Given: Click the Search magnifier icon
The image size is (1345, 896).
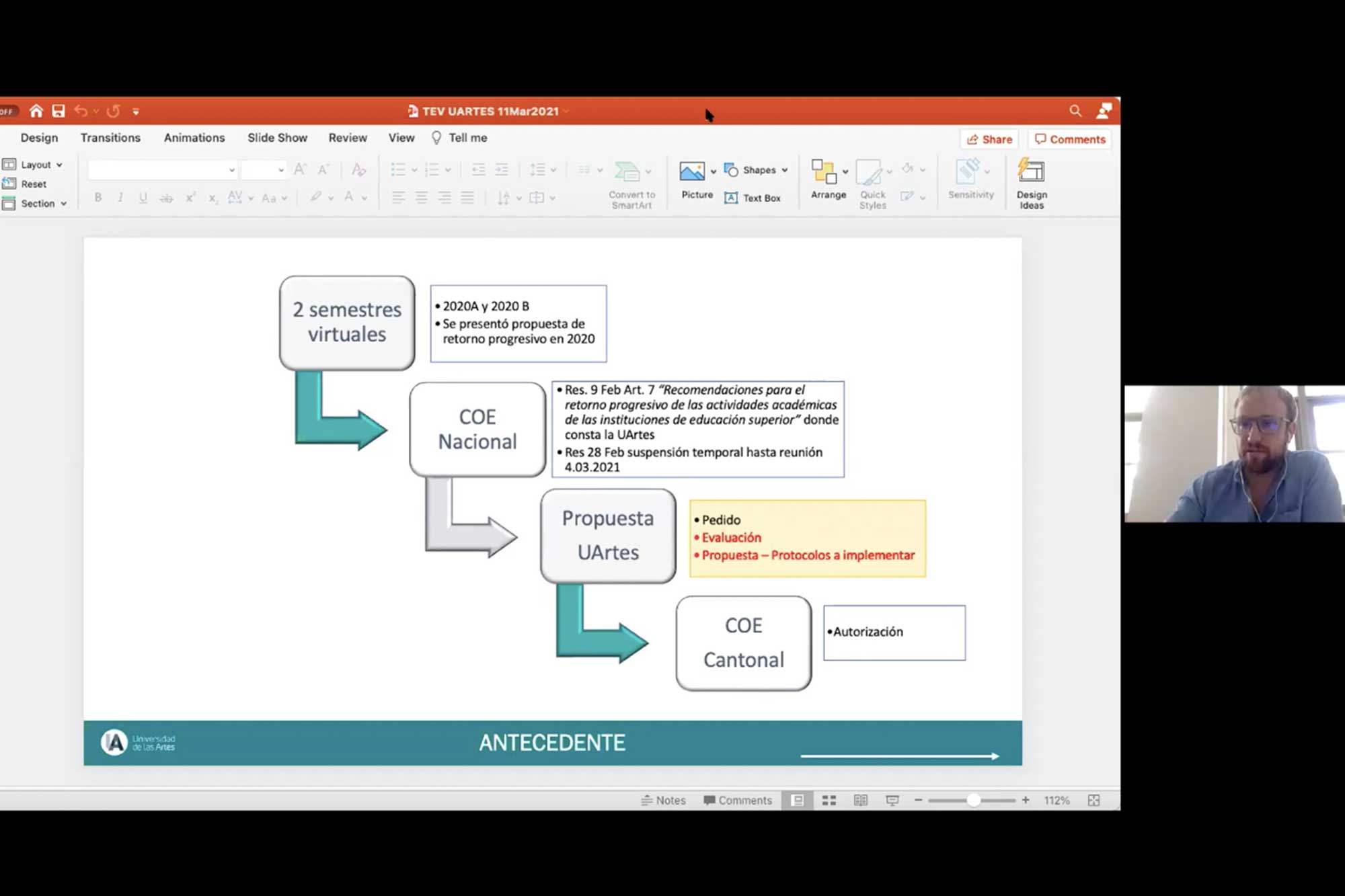Looking at the screenshot, I should click(1075, 111).
